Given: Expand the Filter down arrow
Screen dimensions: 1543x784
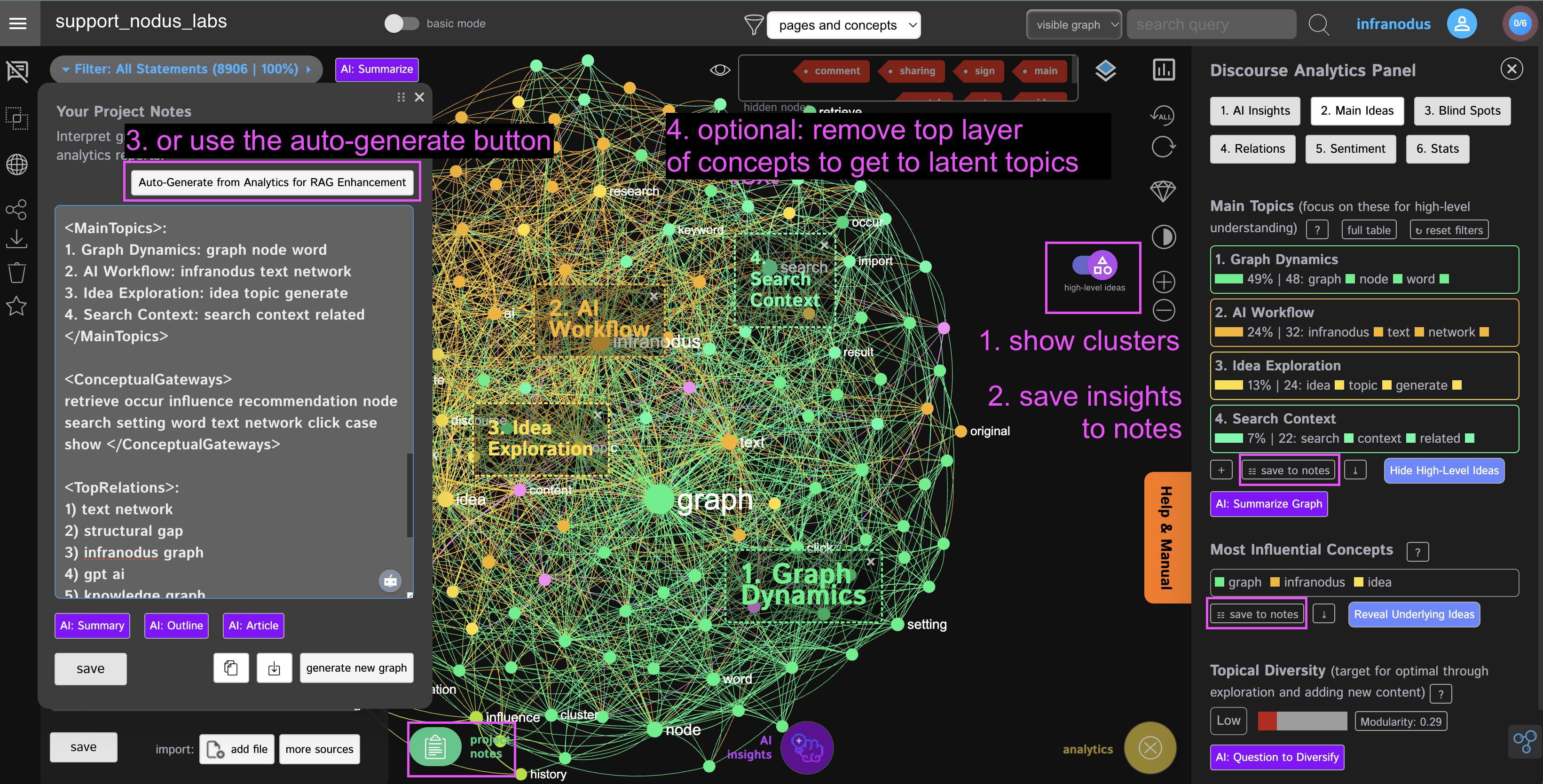Looking at the screenshot, I should [65, 70].
